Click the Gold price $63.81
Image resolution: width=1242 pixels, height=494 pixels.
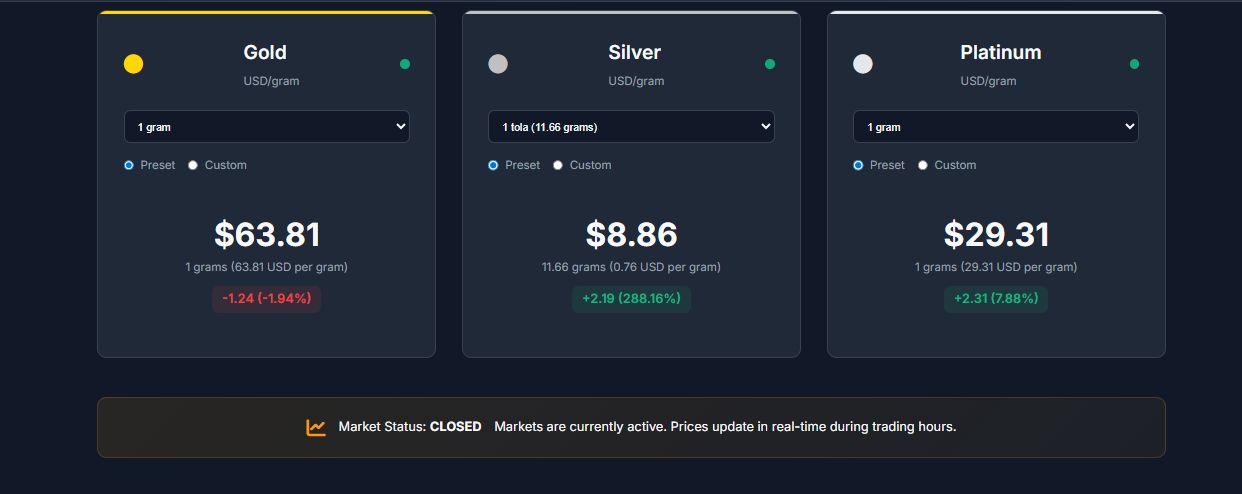pos(267,234)
